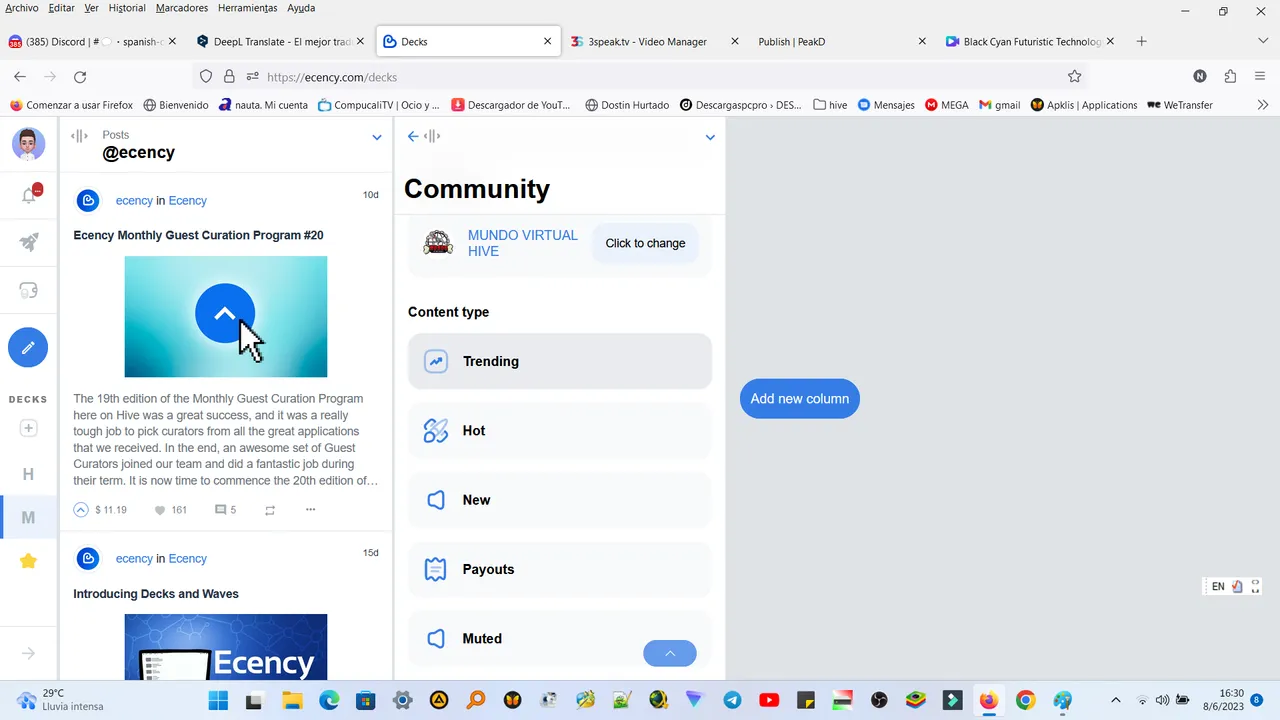The width and height of the screenshot is (1280, 720).
Task: Close the Decks tab
Action: pyautogui.click(x=547, y=42)
